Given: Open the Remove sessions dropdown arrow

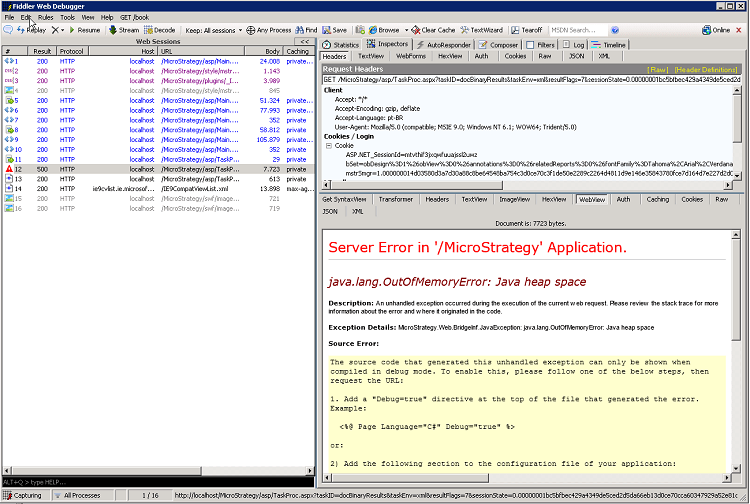Looking at the screenshot, I should pos(63,30).
